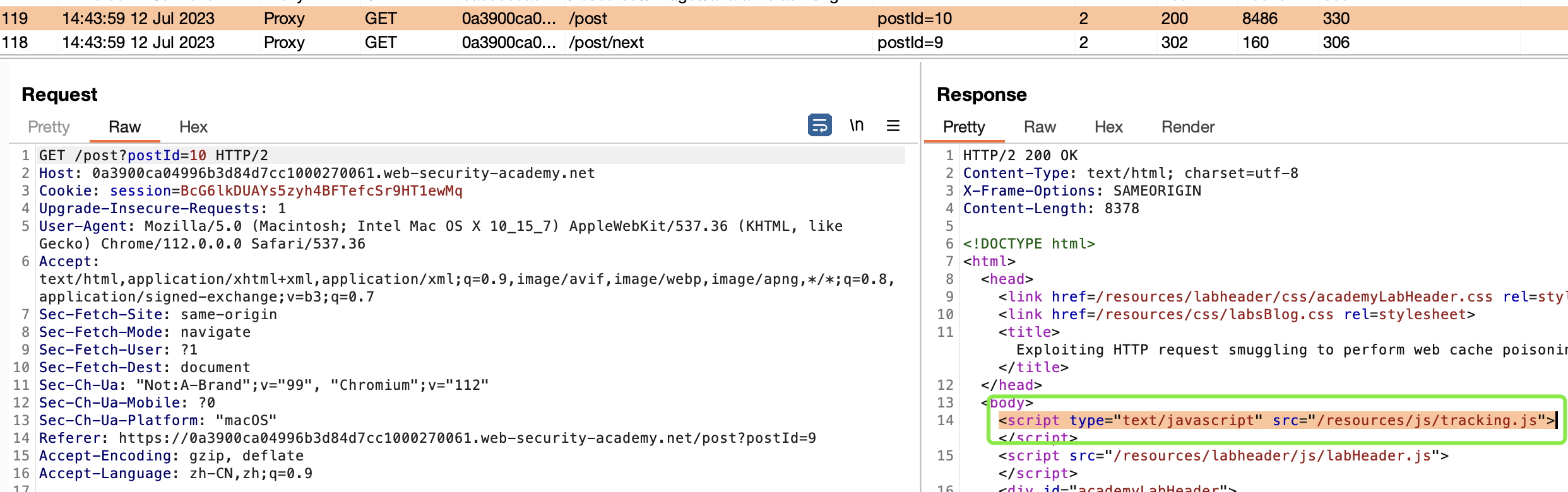Screen dimensions: 1568x492
Task: Click the Referer header in Request
Action: coord(427,438)
